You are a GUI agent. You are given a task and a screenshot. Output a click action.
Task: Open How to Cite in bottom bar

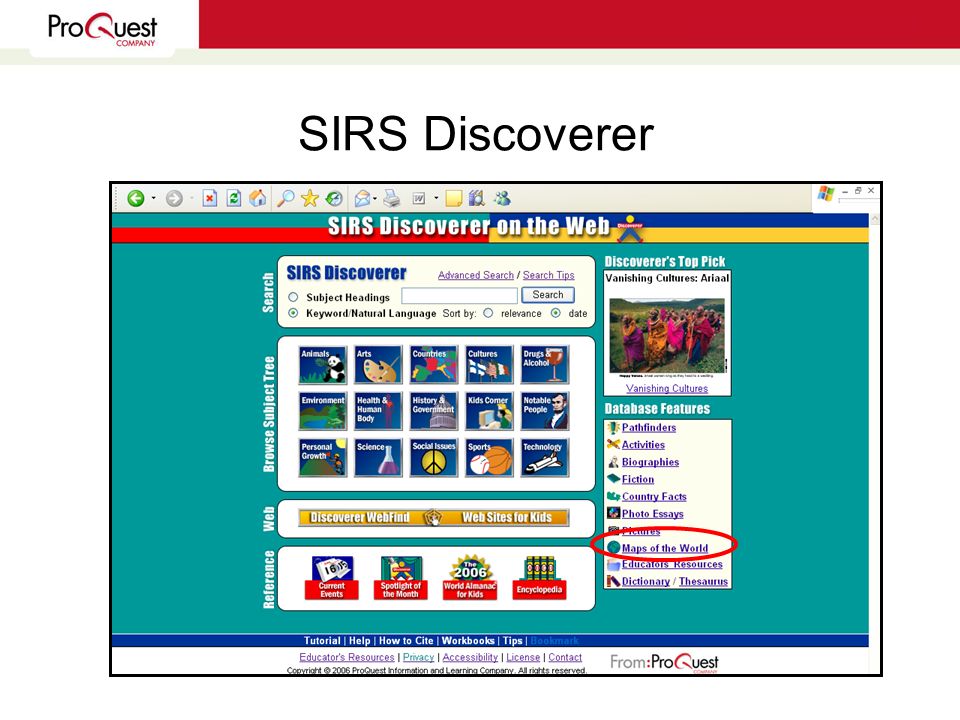[406, 640]
